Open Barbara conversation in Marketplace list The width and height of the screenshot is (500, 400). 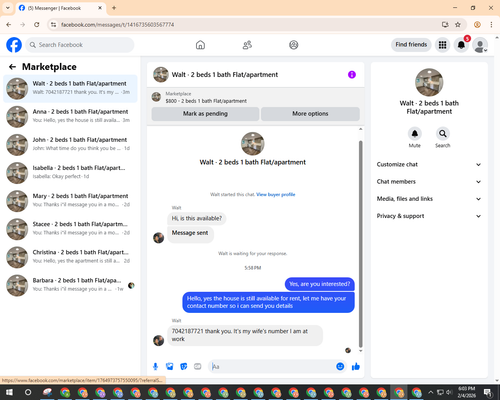coord(70,285)
